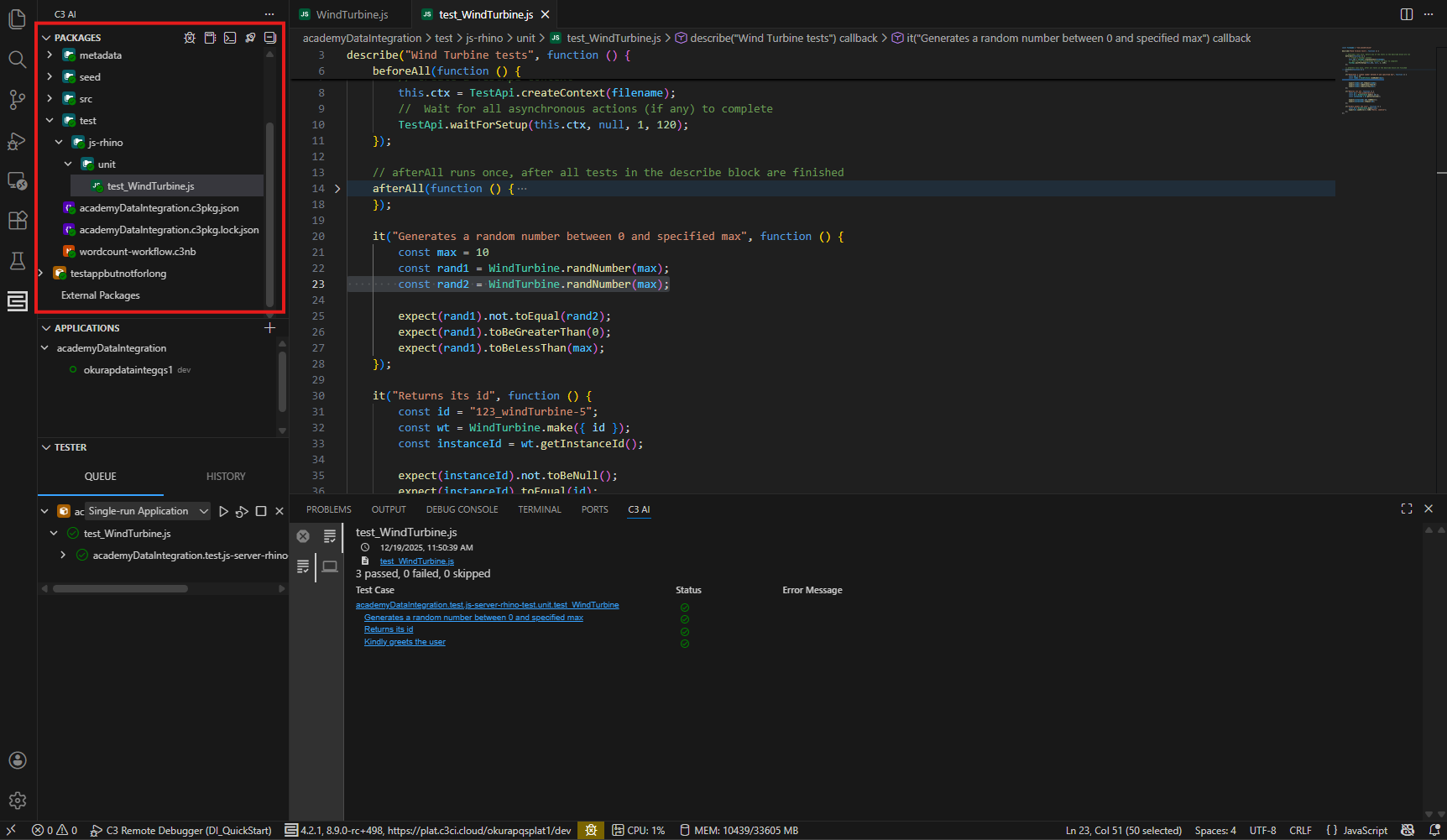Image resolution: width=1447 pixels, height=840 pixels.
Task: Open the C3 AI Terminal icon in Packages header
Action: (x=230, y=37)
